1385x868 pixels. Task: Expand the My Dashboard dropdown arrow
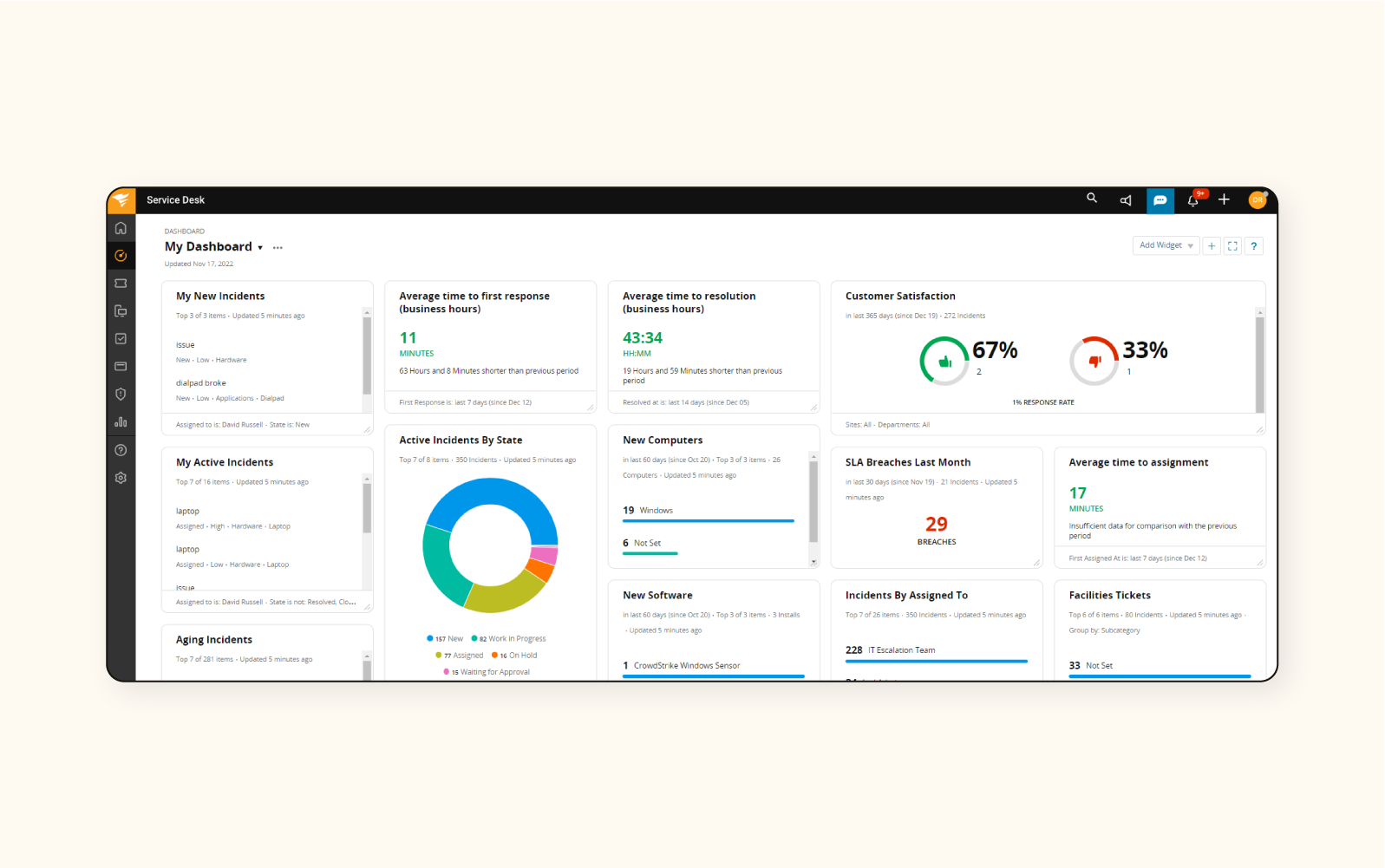click(x=260, y=248)
